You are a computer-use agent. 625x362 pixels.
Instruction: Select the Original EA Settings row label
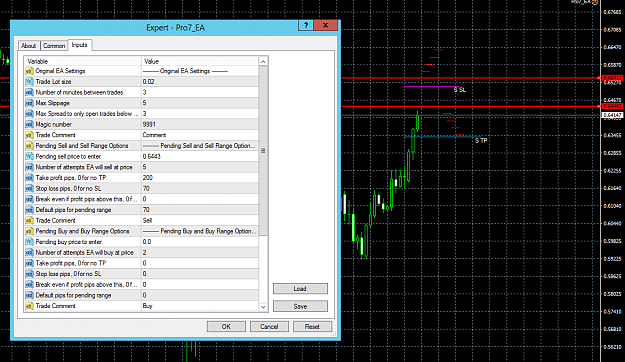pos(60,71)
